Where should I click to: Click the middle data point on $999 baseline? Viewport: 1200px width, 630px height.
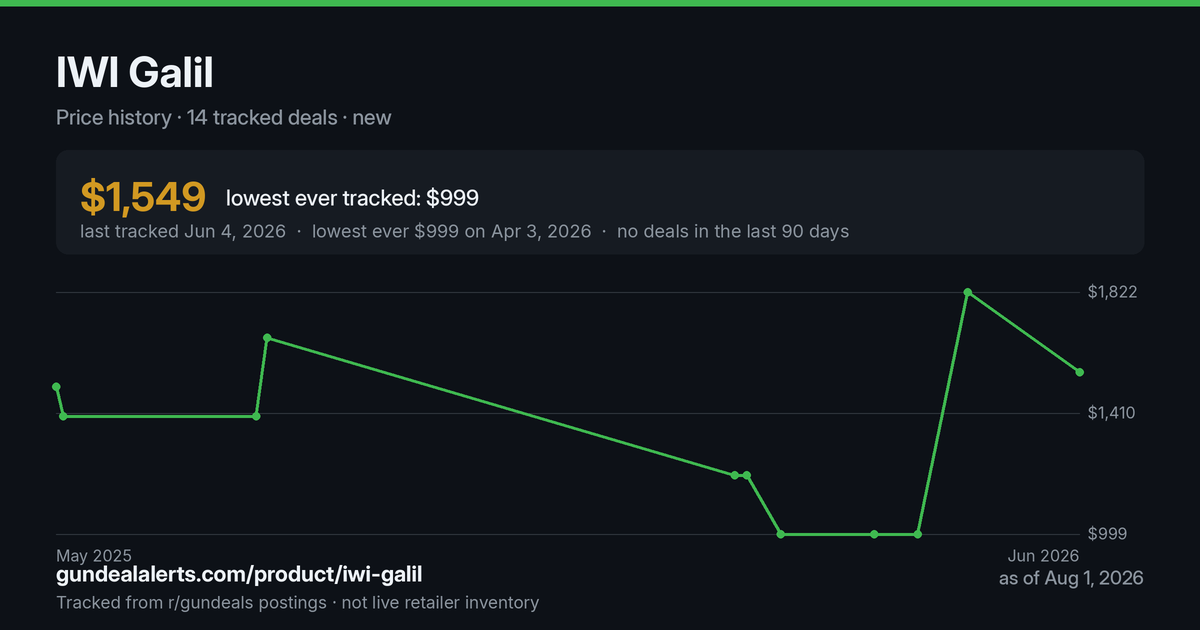tap(874, 534)
